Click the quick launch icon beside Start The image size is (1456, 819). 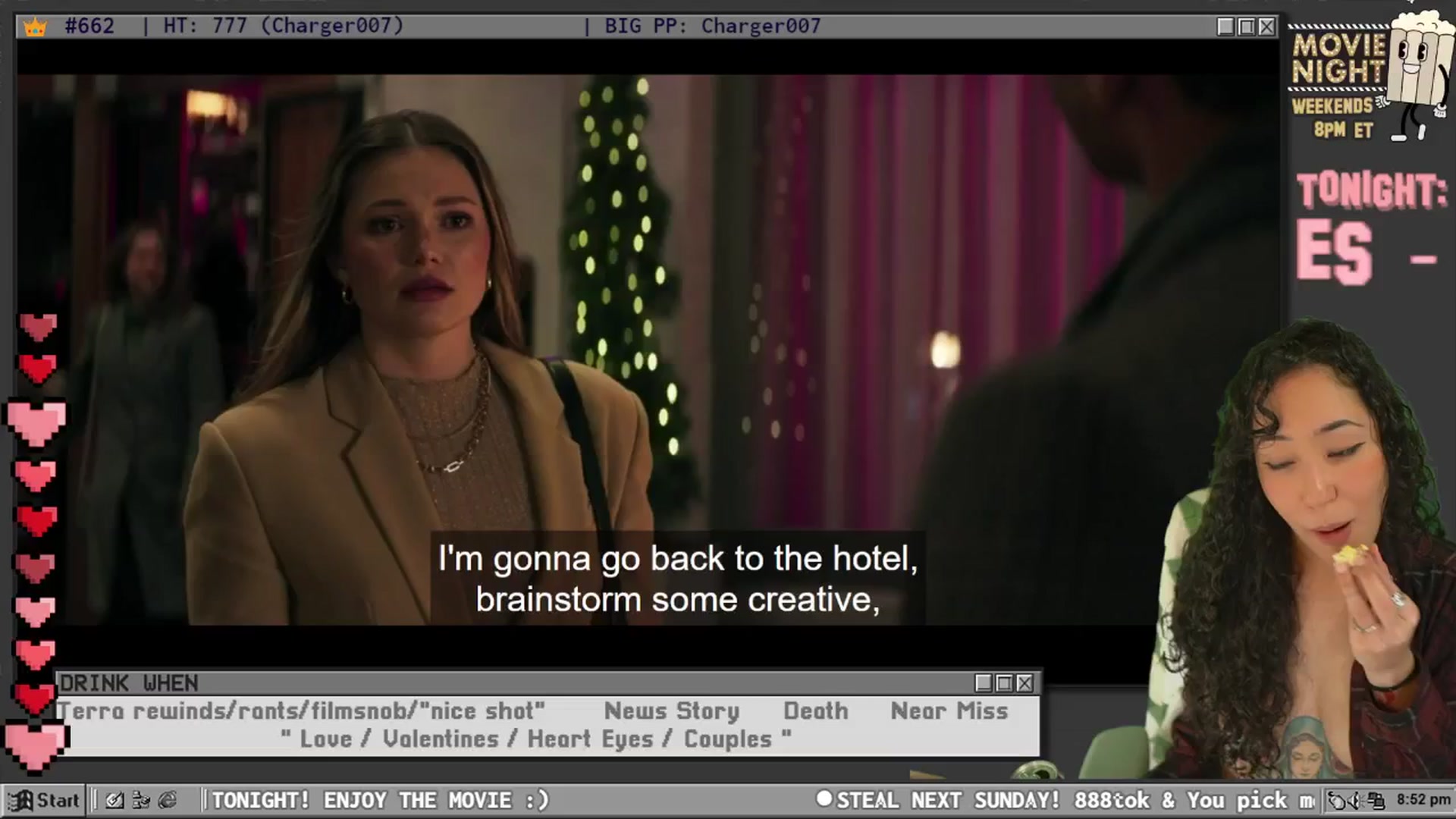(x=115, y=800)
